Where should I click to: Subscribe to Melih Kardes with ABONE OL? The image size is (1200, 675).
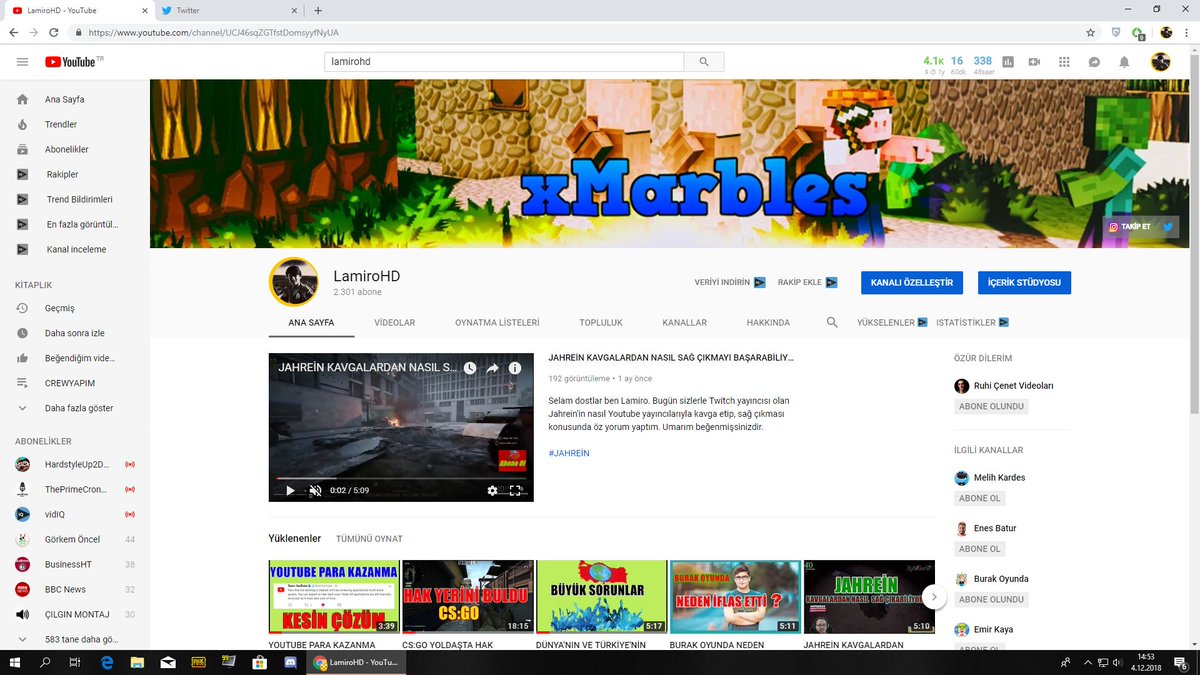click(979, 498)
